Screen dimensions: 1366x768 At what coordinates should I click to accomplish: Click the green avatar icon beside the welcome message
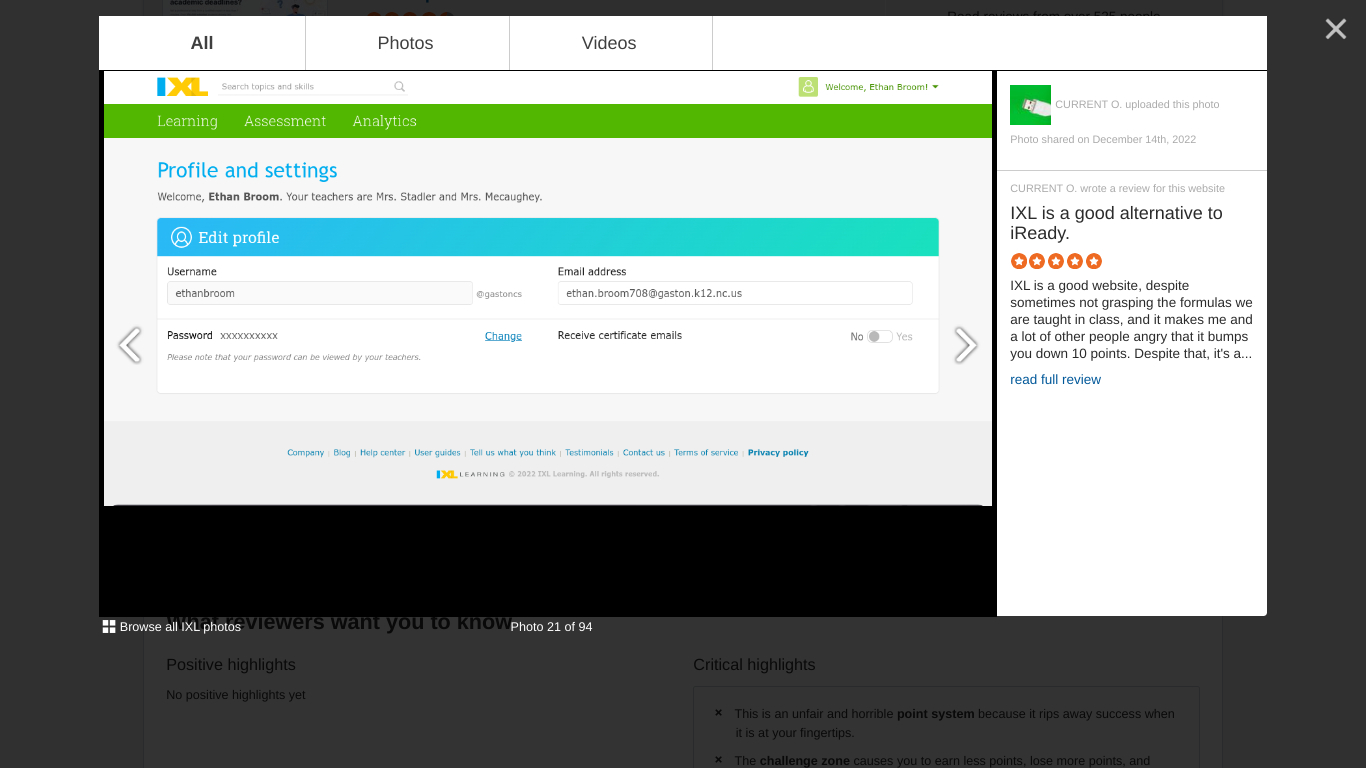tap(808, 87)
